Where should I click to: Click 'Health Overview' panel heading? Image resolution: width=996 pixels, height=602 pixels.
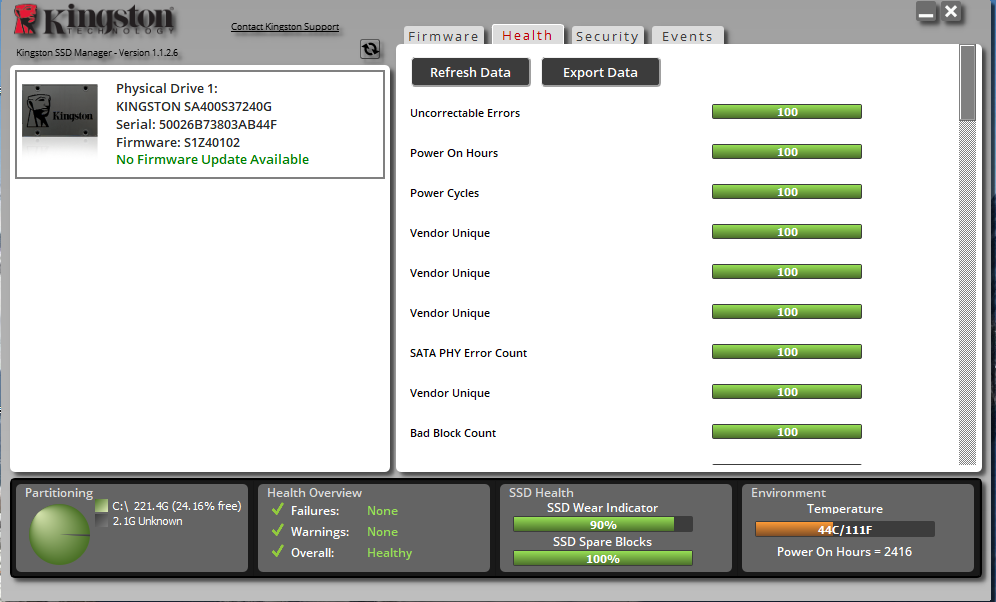click(x=314, y=493)
